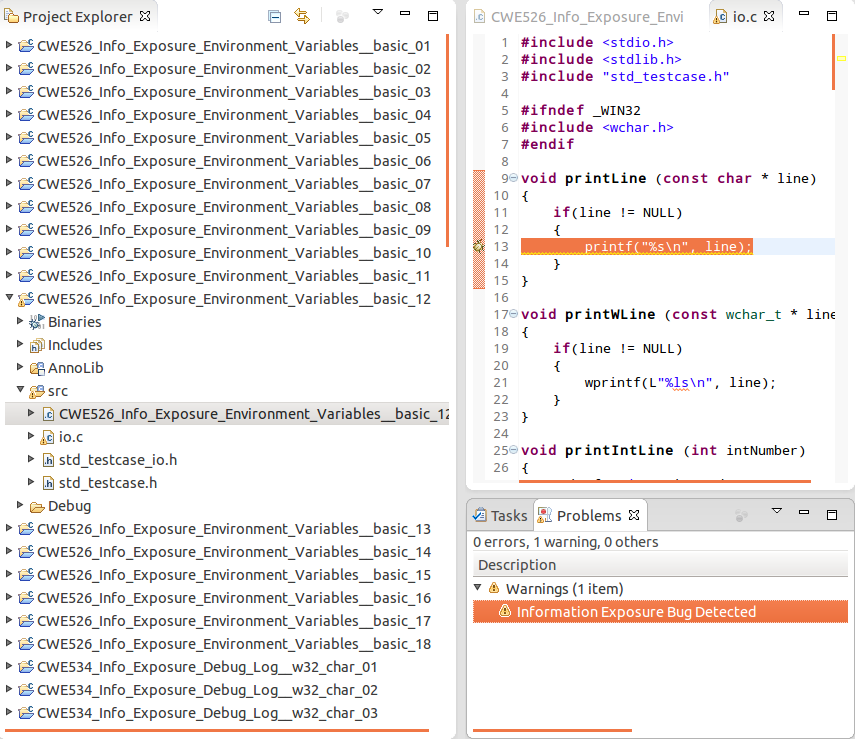This screenshot has height=739, width=855.
Task: Click the std_testcase_io.h header file icon
Action: 48,460
